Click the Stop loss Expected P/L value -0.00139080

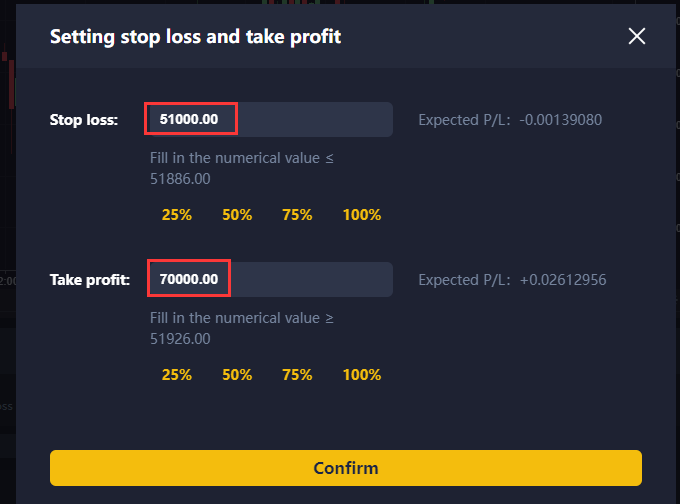tap(561, 120)
